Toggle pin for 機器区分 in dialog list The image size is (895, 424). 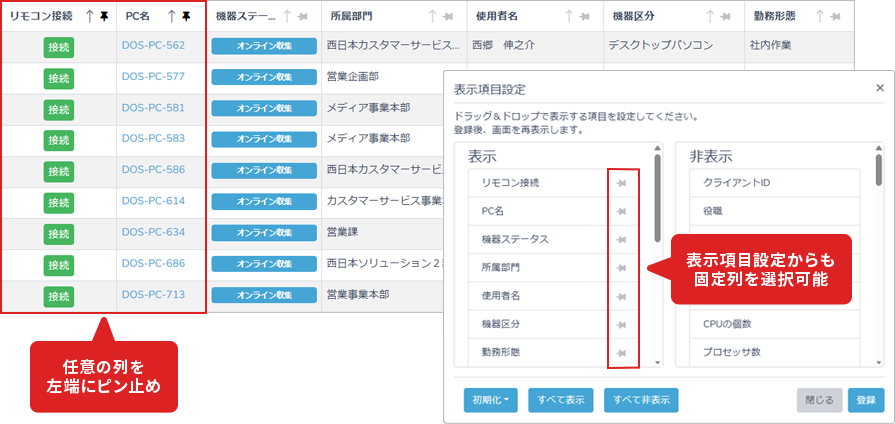[x=622, y=325]
